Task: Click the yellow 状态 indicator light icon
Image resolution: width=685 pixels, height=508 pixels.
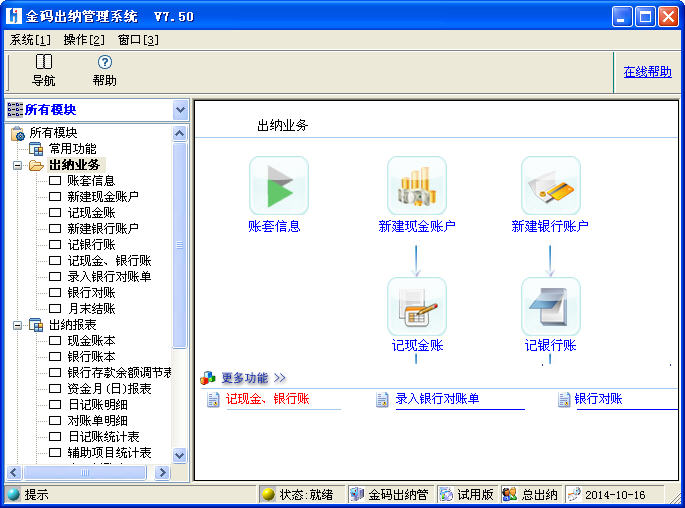Action: (x=268, y=494)
